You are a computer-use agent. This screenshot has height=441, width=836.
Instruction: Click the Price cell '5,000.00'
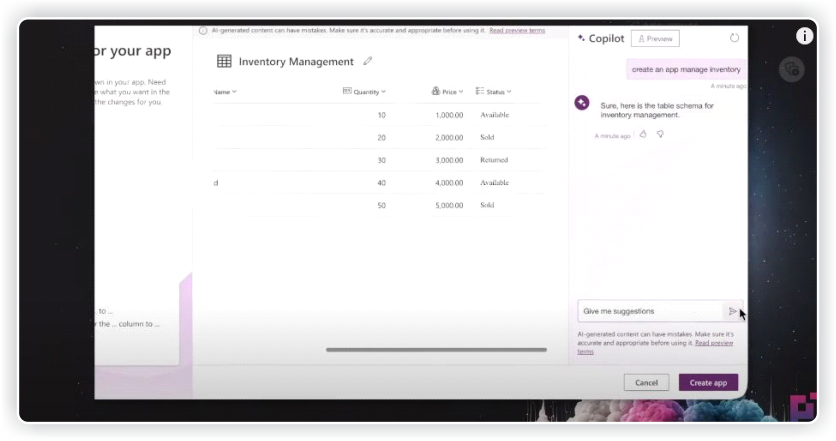coord(449,205)
